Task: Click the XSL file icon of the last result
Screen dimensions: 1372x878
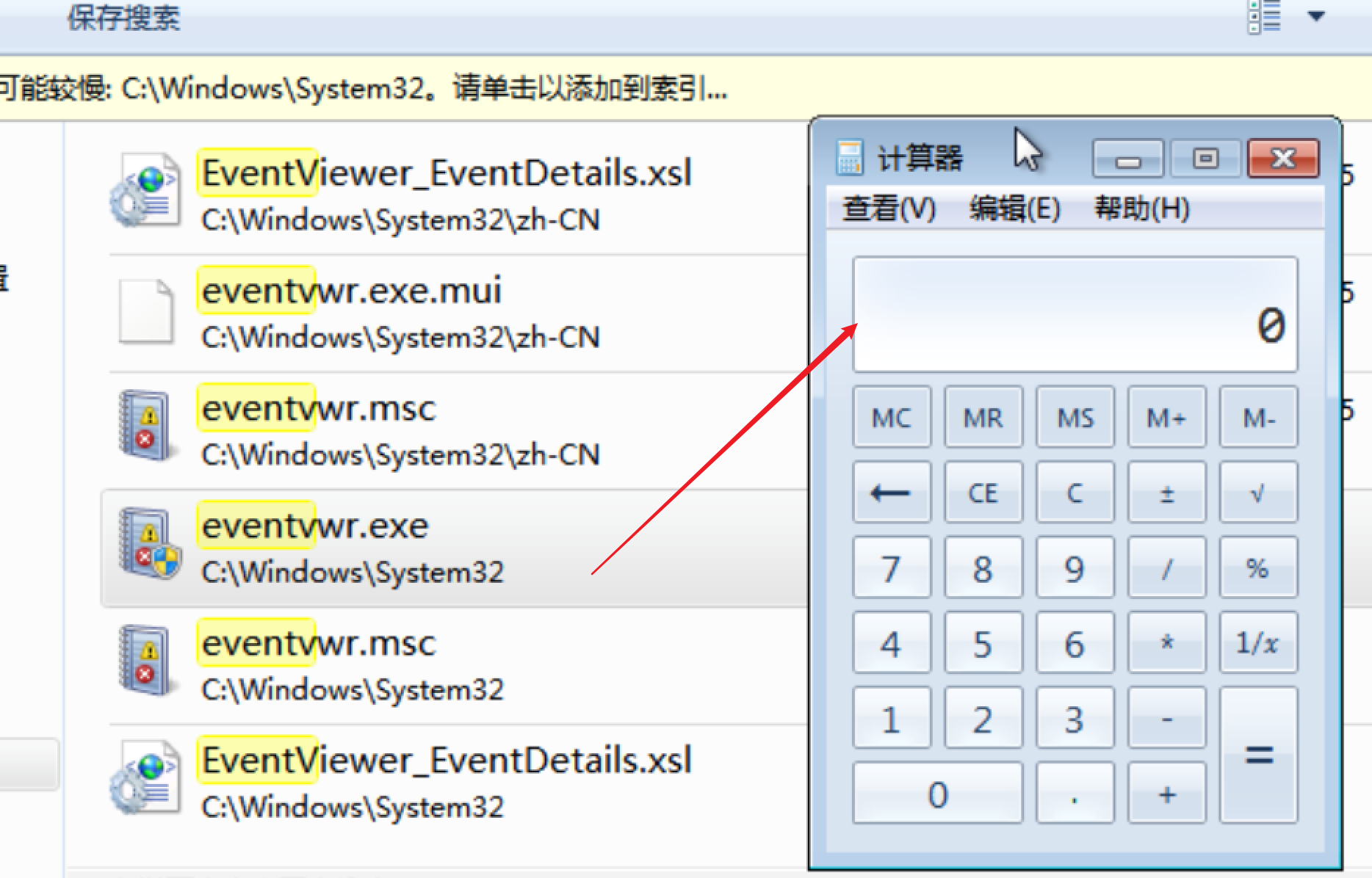Action: tap(145, 777)
